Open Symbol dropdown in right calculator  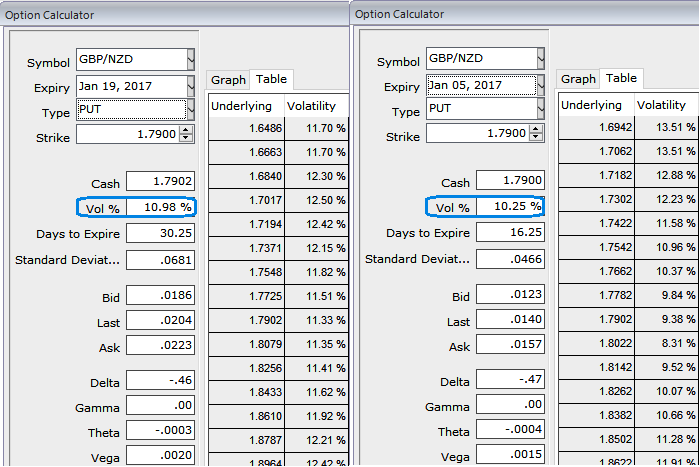point(541,58)
